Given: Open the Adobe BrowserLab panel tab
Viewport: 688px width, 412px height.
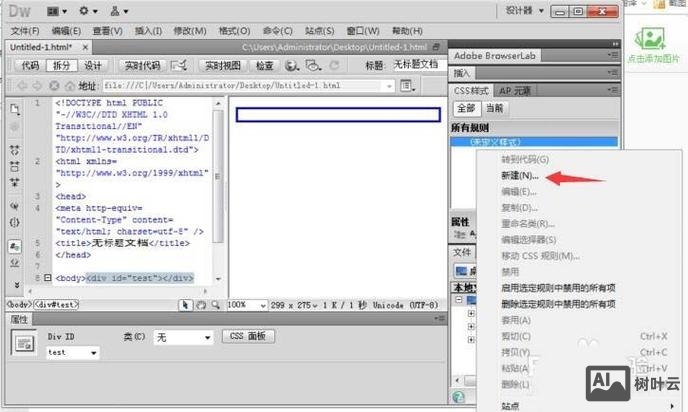Looking at the screenshot, I should point(494,56).
